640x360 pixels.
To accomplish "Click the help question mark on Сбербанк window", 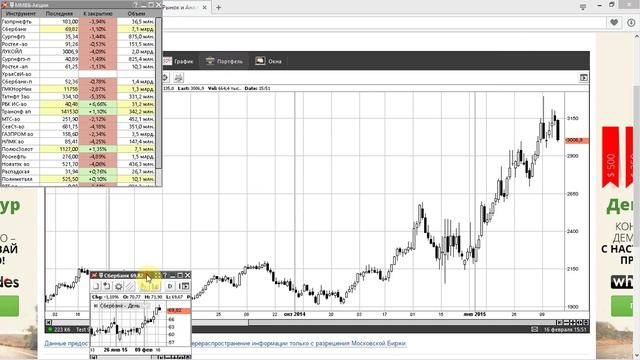I will pos(165,276).
